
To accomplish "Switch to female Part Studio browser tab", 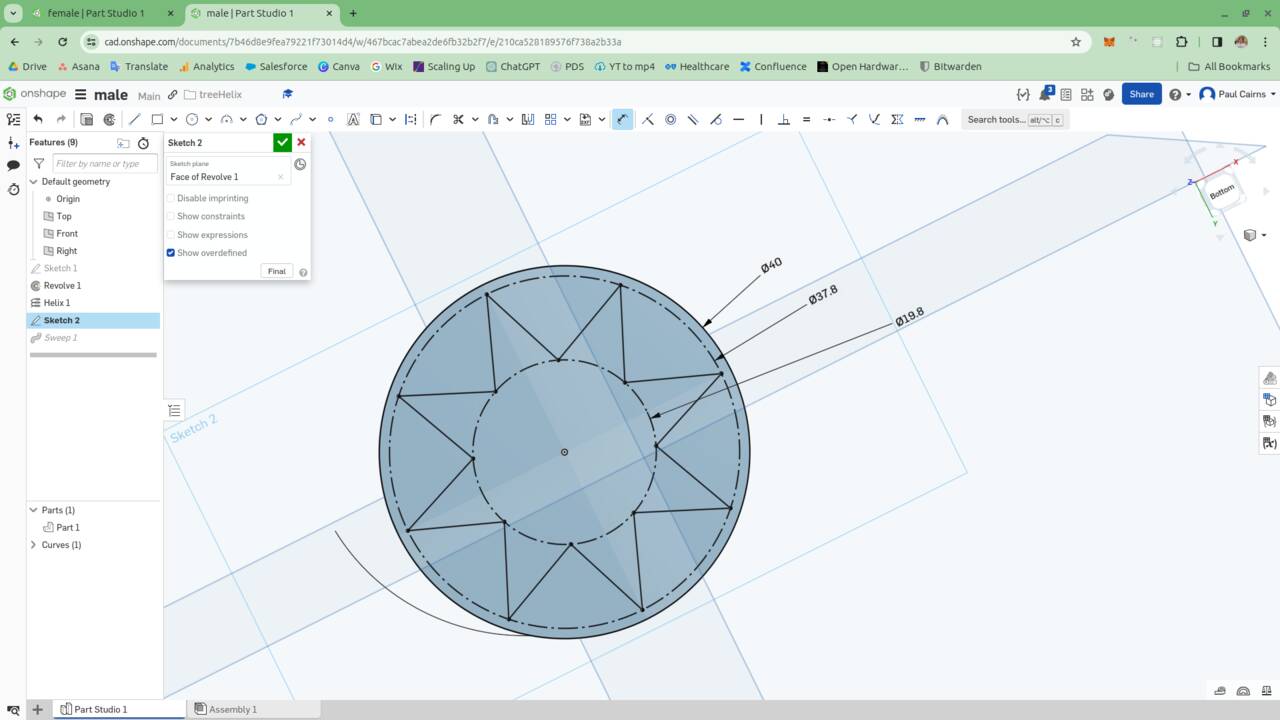I will tap(96, 13).
